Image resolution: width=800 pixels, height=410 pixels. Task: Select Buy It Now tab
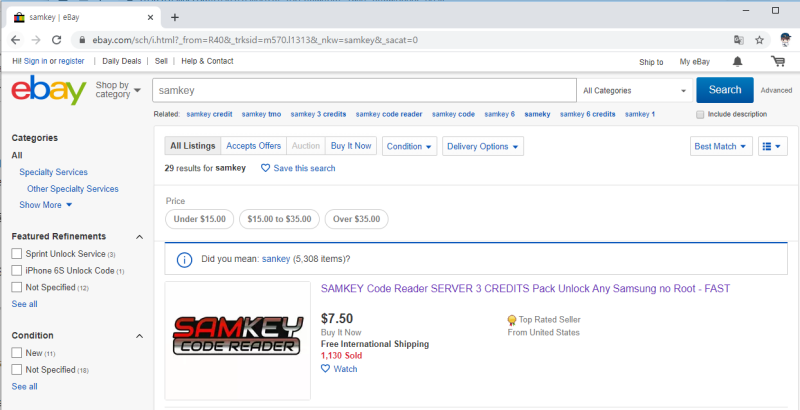click(351, 146)
